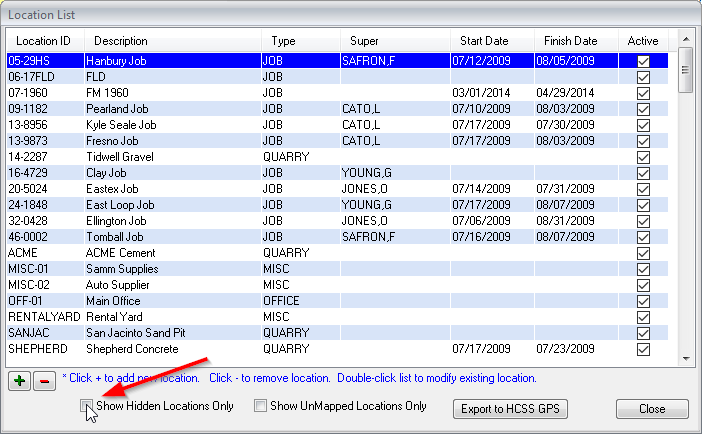
Task: Enable Show Hidden Locations Only checkbox
Action: click(x=88, y=407)
